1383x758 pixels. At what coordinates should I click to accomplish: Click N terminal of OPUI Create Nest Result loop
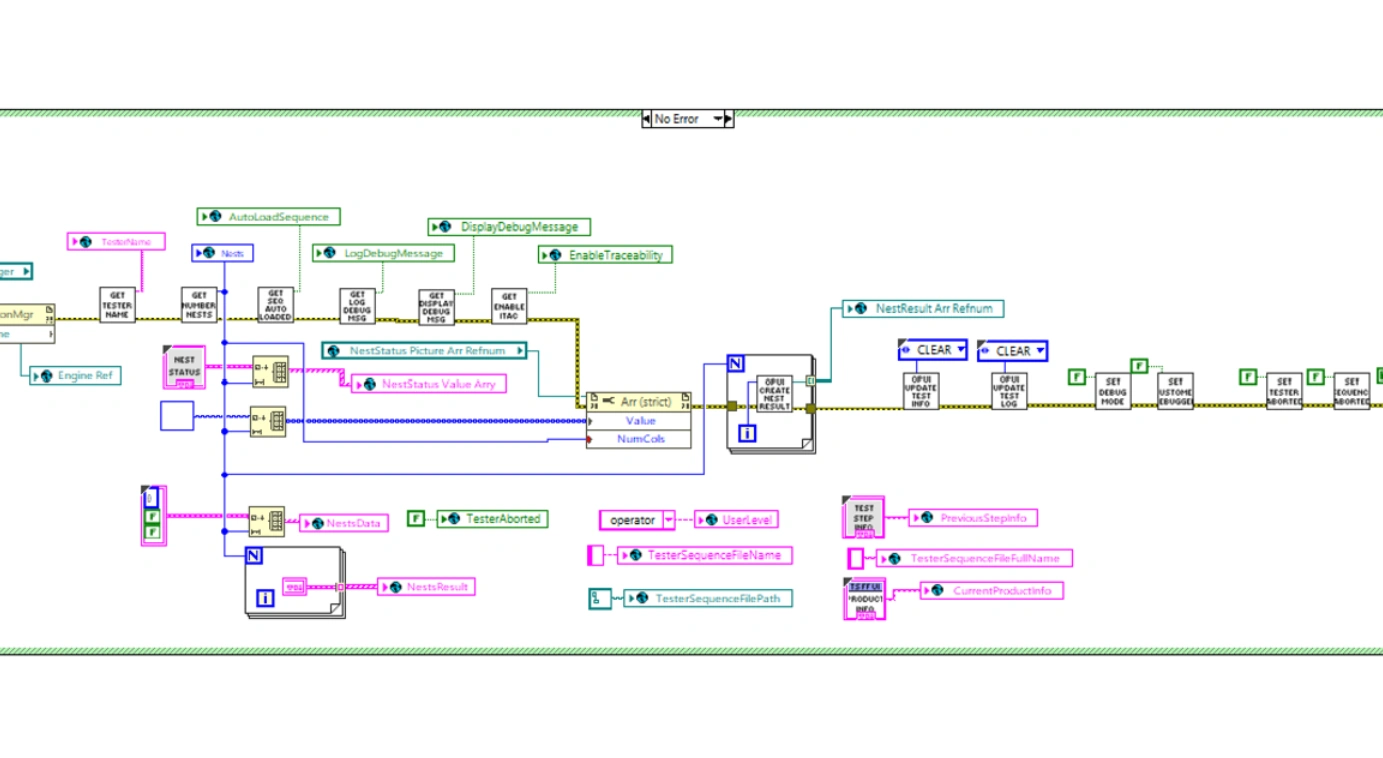click(736, 364)
